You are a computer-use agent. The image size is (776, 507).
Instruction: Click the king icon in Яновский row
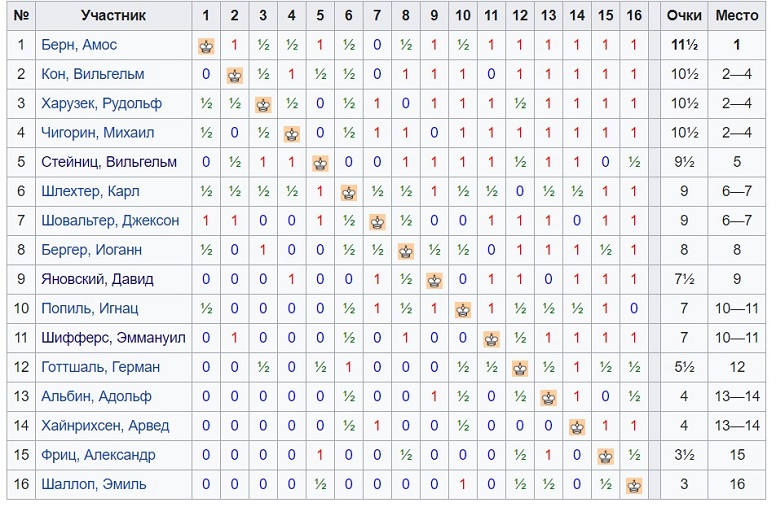tap(435, 281)
